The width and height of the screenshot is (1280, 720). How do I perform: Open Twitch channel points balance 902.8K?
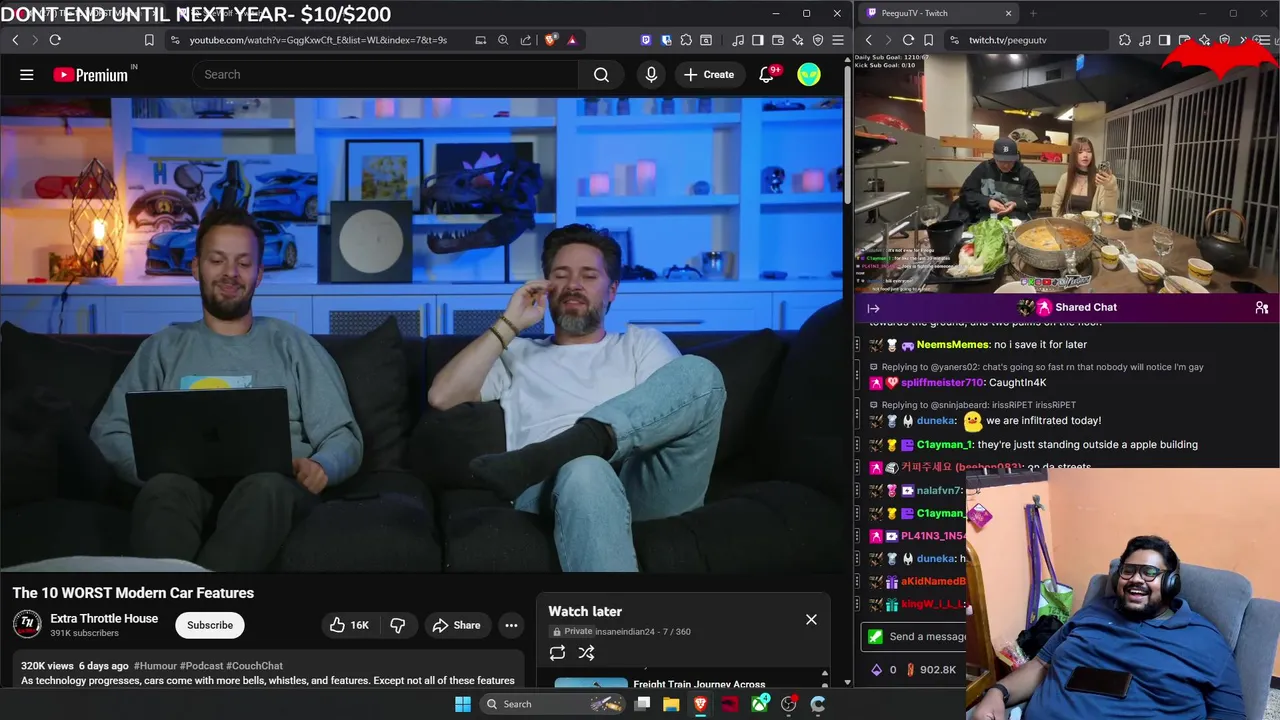tap(930, 670)
